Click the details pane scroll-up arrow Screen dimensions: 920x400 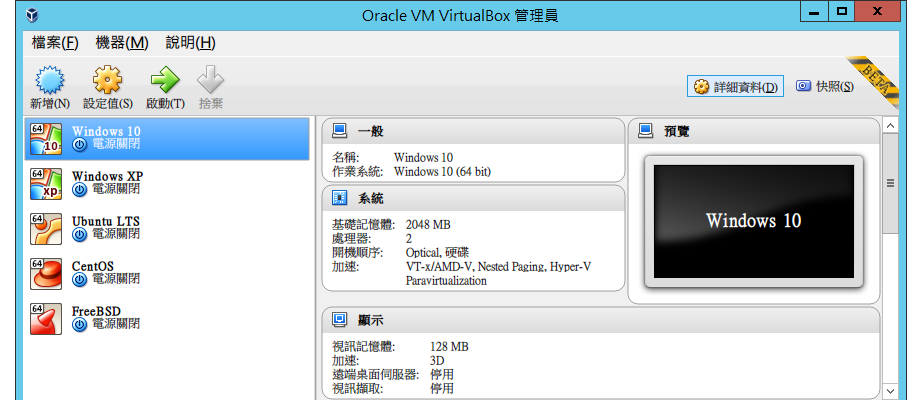click(x=890, y=126)
